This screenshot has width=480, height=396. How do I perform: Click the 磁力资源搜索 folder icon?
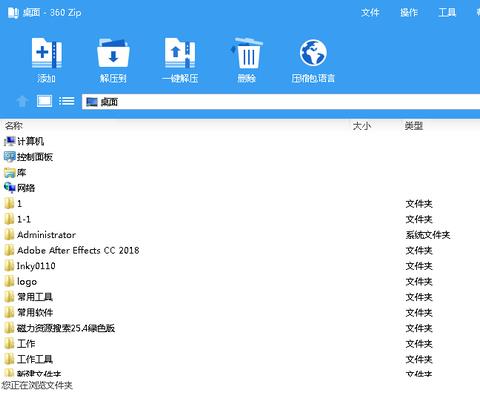(9, 328)
